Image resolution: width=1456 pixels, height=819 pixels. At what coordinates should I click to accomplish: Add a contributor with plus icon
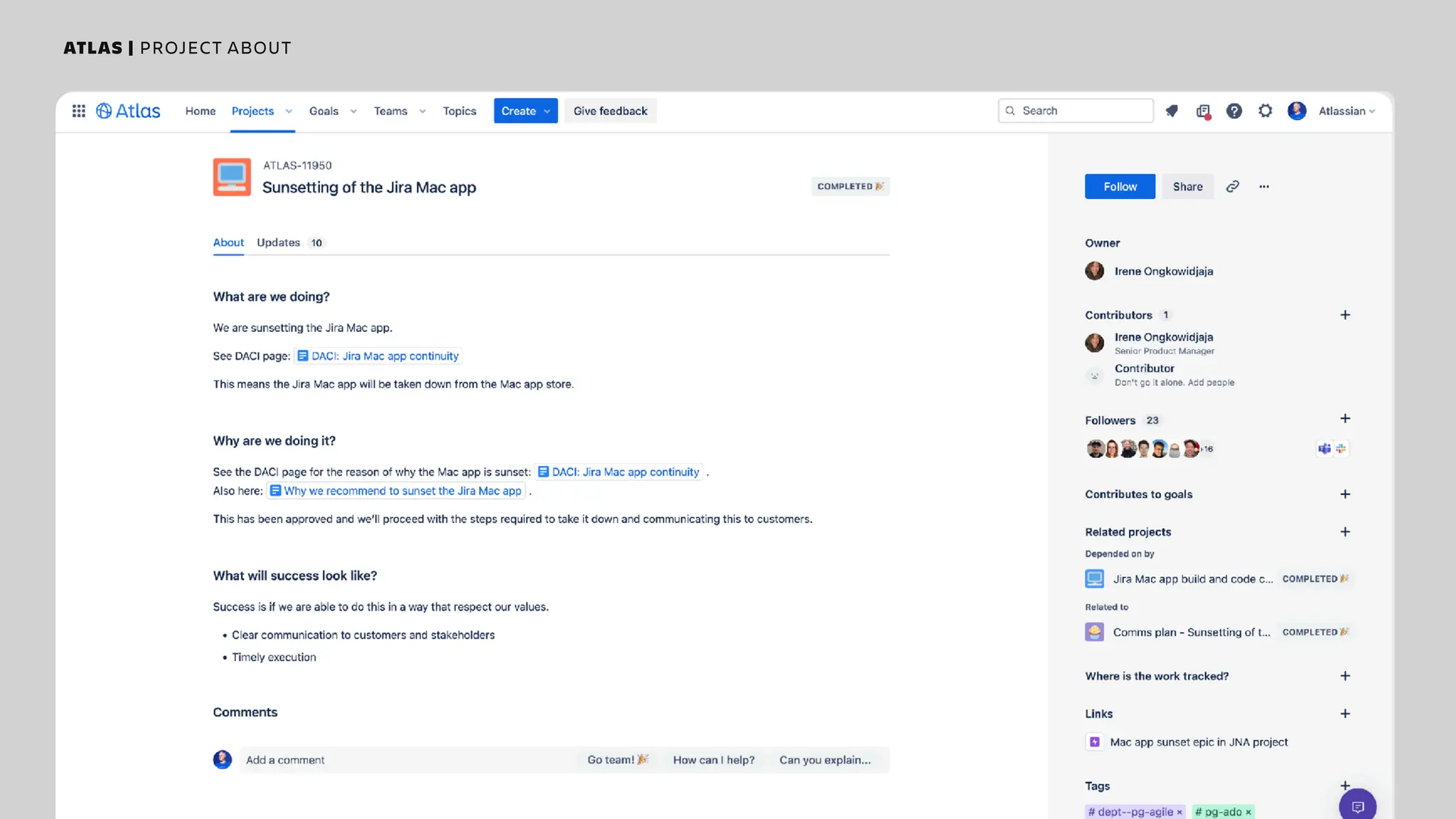click(x=1345, y=315)
